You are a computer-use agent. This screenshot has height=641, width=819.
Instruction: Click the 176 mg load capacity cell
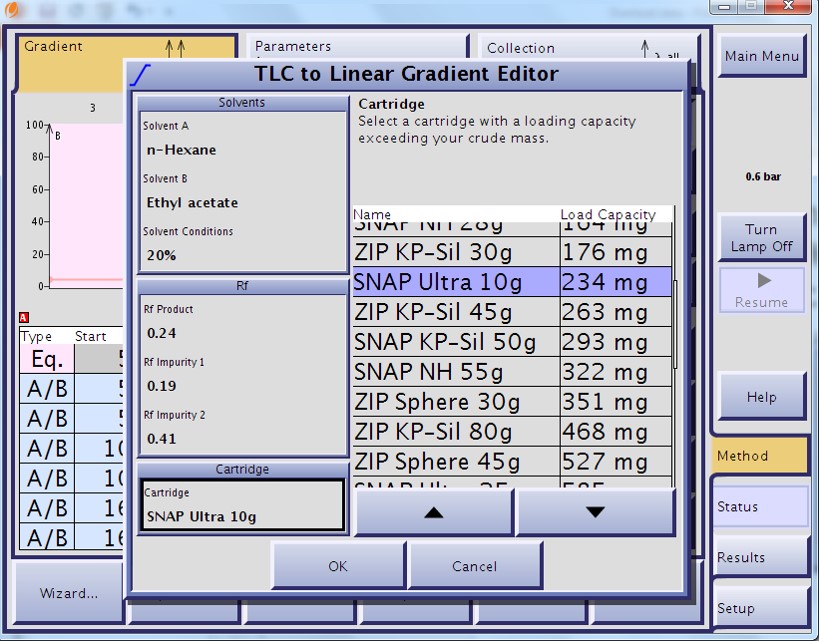[x=616, y=252]
